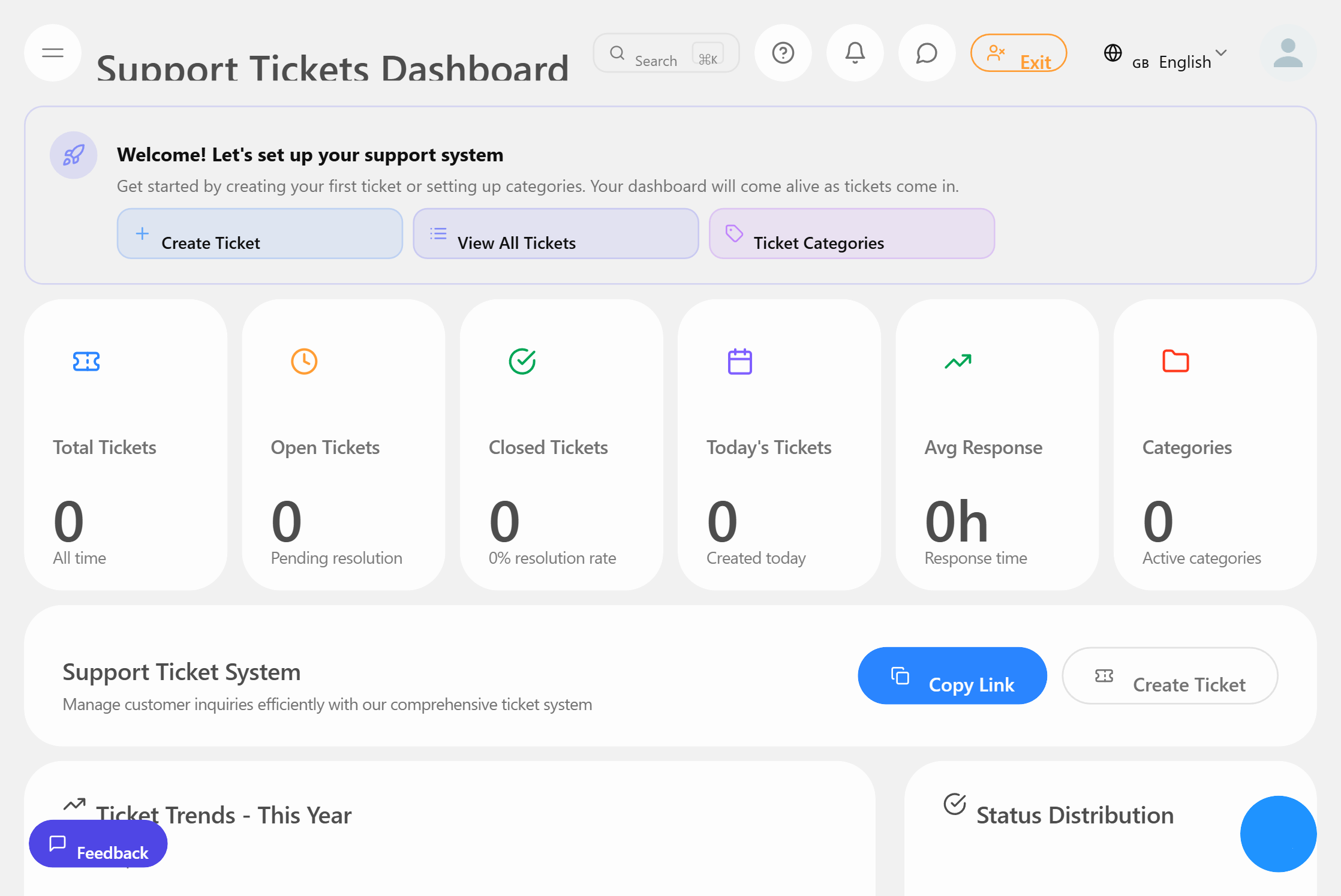Click the help question mark icon
Image resolution: width=1341 pixels, height=896 pixels.
tap(783, 53)
